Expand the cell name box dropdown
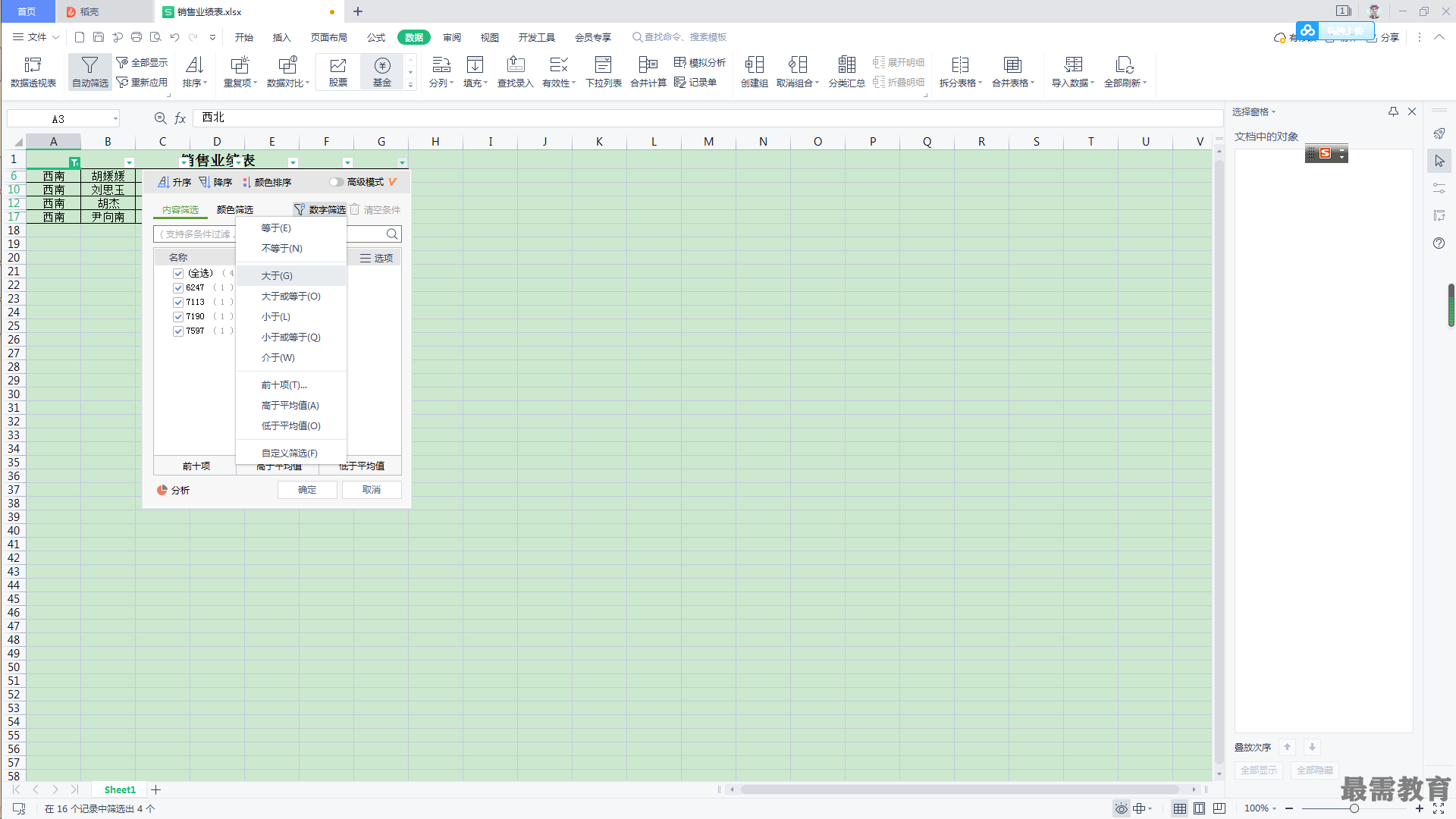 115,118
